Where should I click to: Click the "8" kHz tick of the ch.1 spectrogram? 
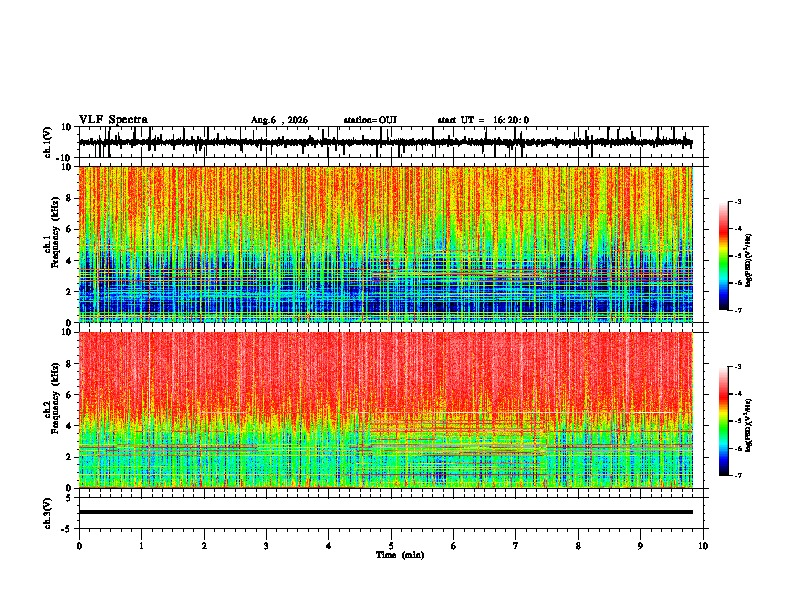click(x=70, y=198)
